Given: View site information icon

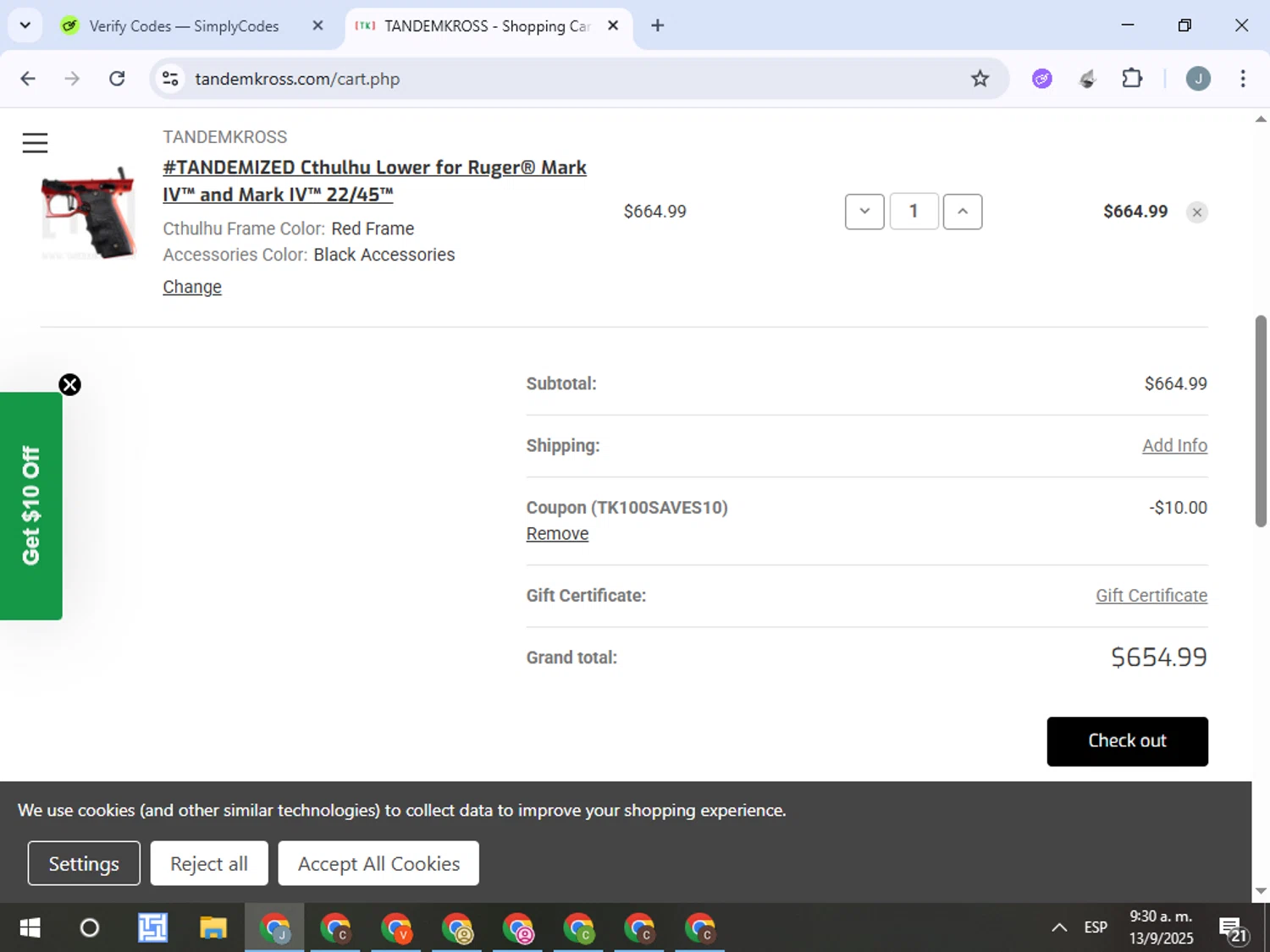Looking at the screenshot, I should [x=170, y=79].
